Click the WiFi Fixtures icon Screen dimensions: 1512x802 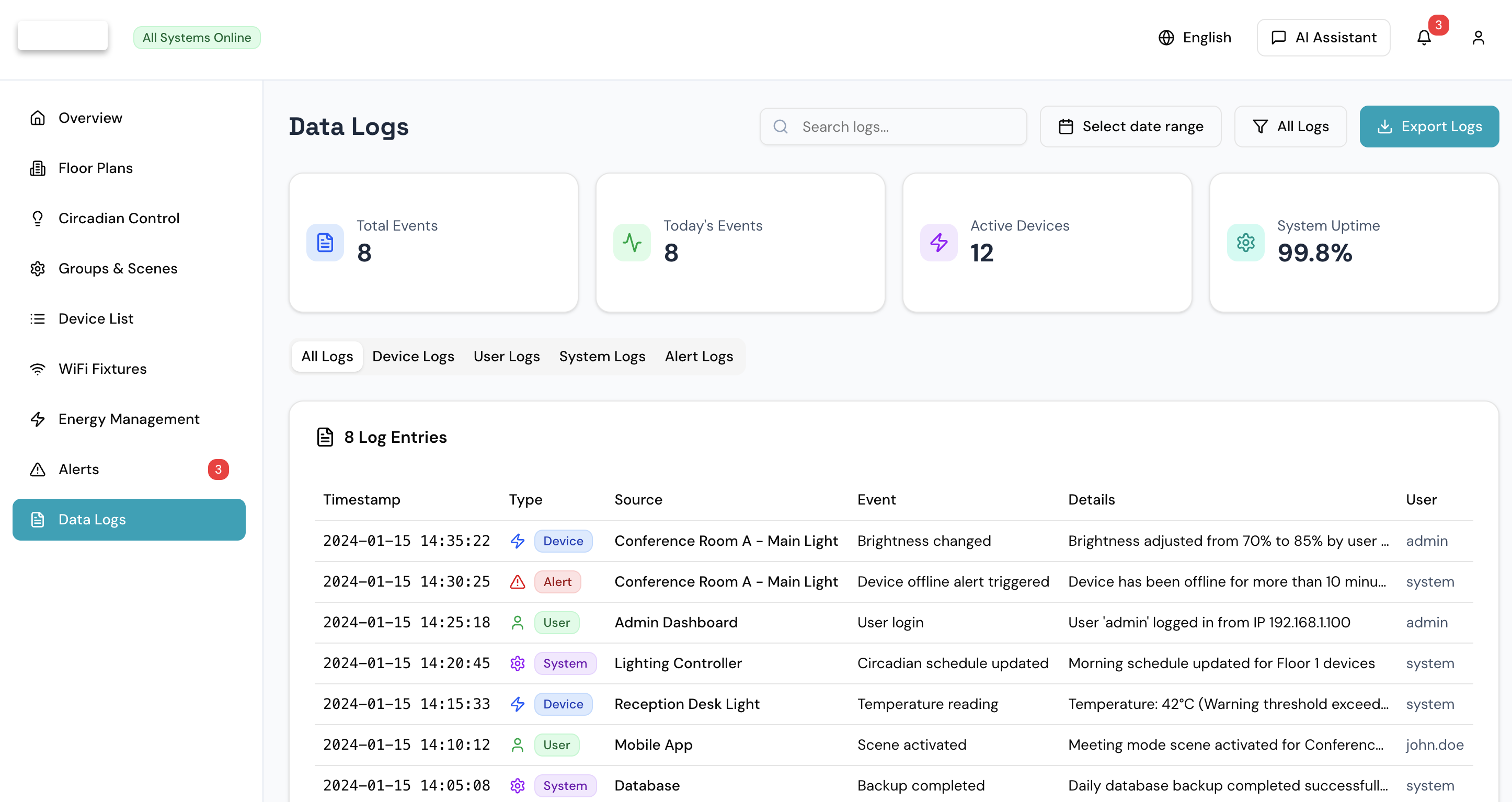(x=38, y=369)
